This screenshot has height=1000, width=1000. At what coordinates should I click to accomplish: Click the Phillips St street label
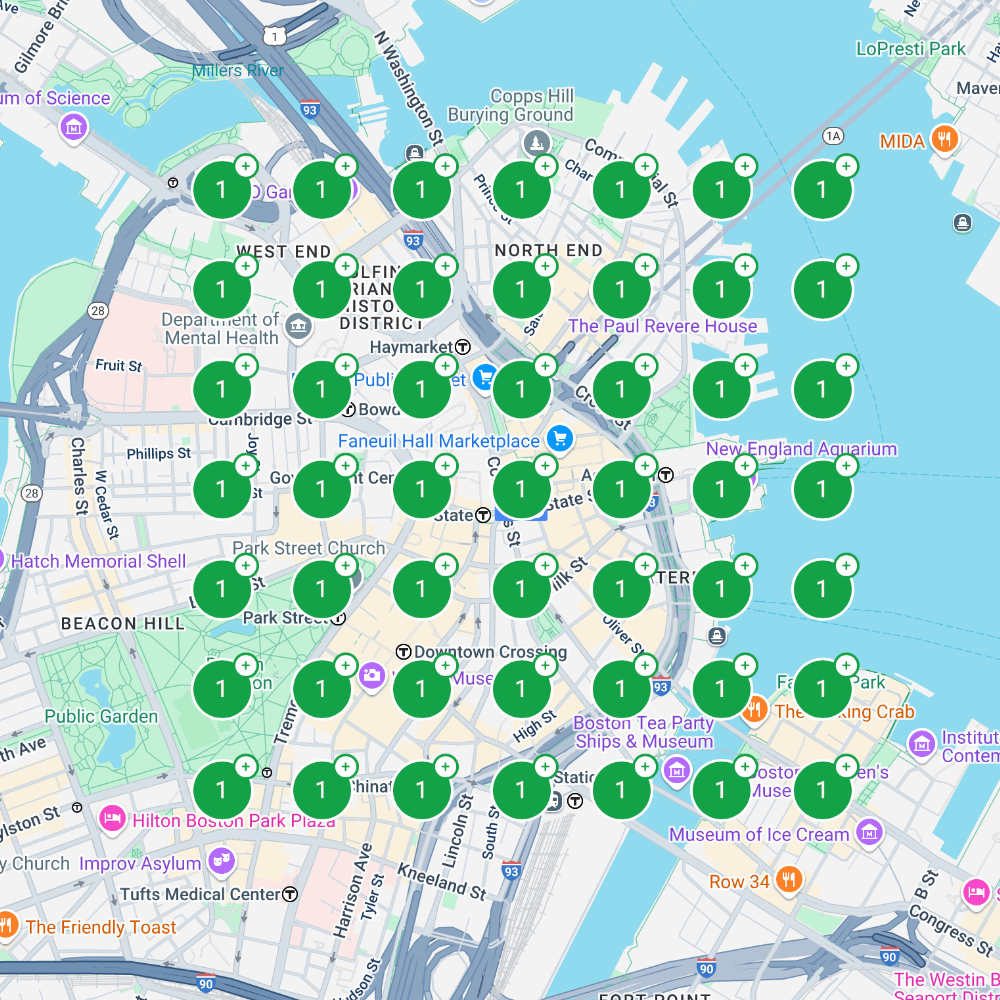pyautogui.click(x=159, y=453)
